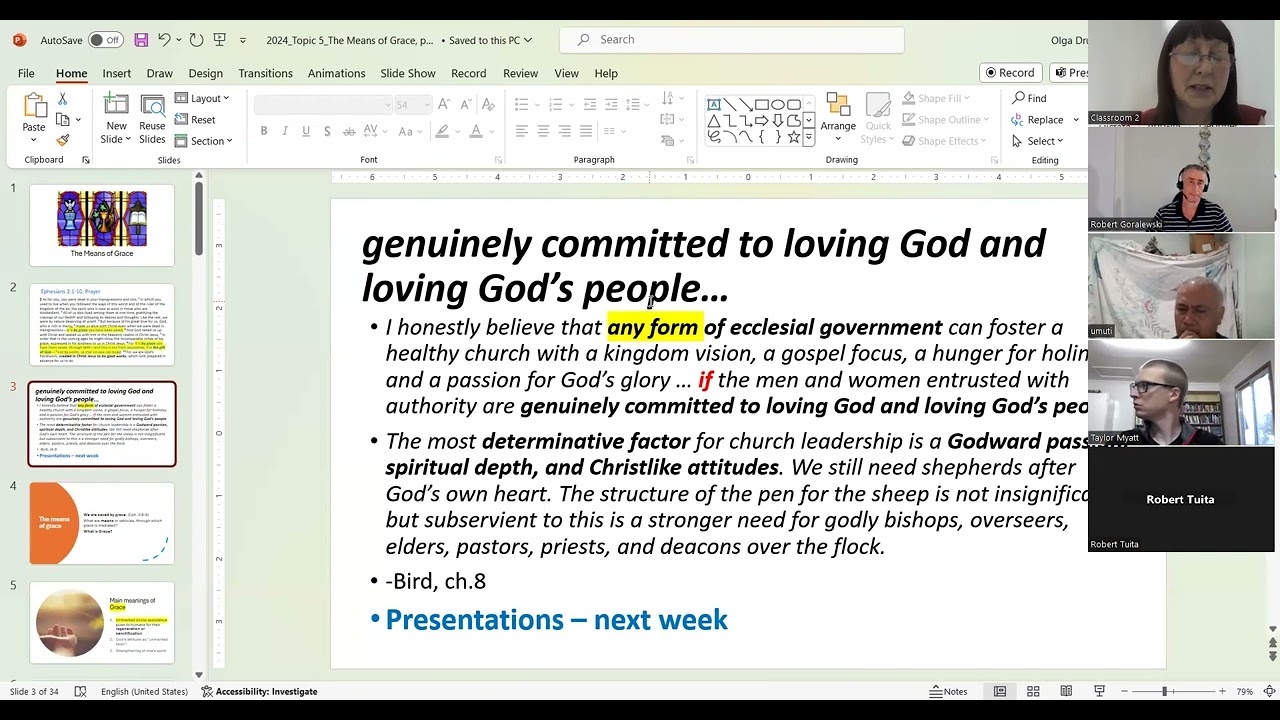Switch to the Transitions tab
This screenshot has width=1280, height=720.
(x=265, y=73)
